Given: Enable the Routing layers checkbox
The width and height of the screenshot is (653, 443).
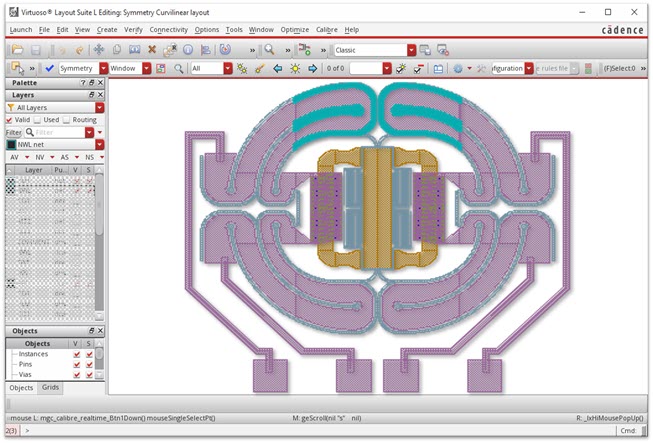Looking at the screenshot, I should coord(67,119).
